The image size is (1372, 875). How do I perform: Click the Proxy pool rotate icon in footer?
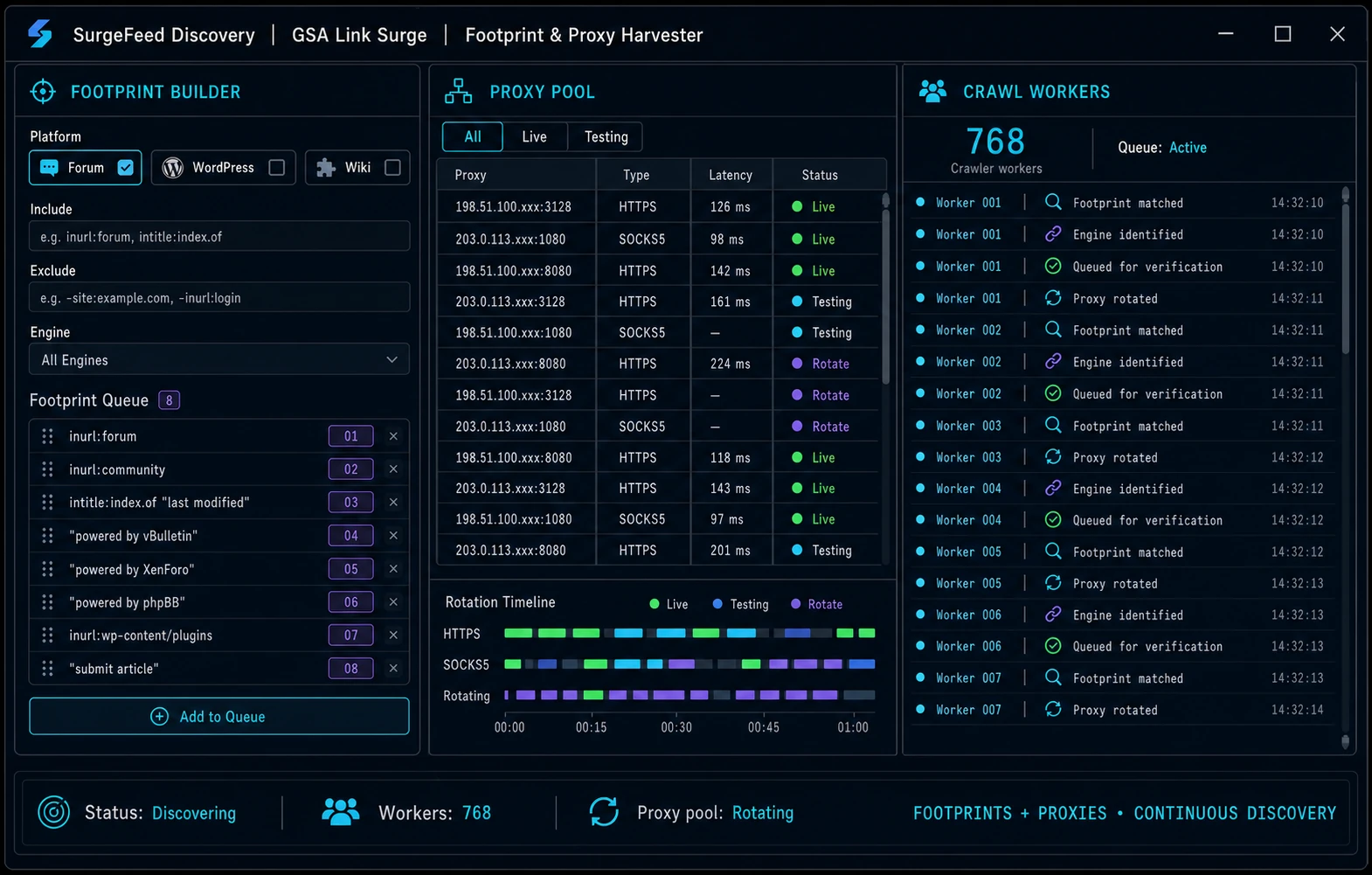click(x=604, y=812)
